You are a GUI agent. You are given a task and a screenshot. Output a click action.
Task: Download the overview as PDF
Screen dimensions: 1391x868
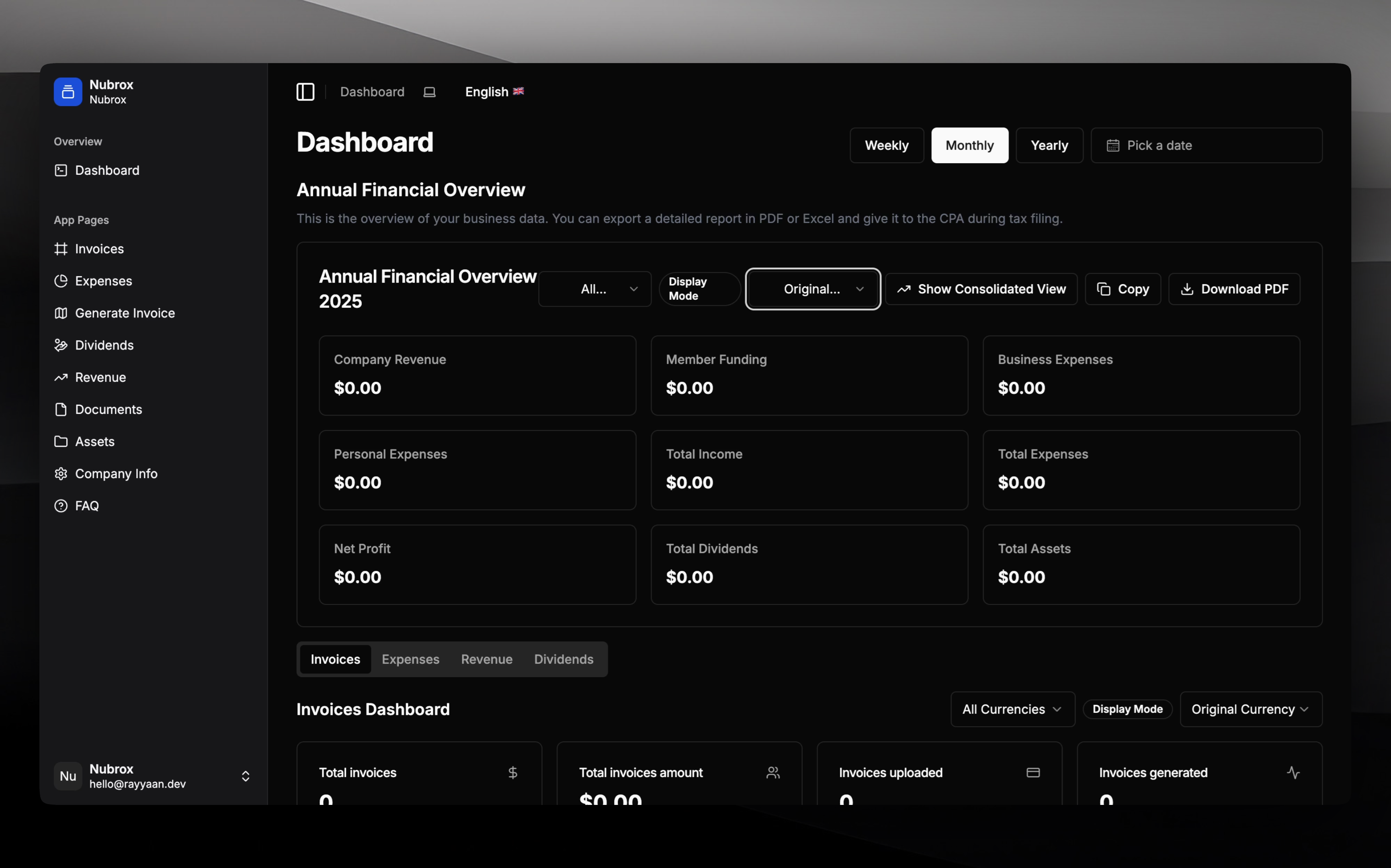(x=1234, y=289)
